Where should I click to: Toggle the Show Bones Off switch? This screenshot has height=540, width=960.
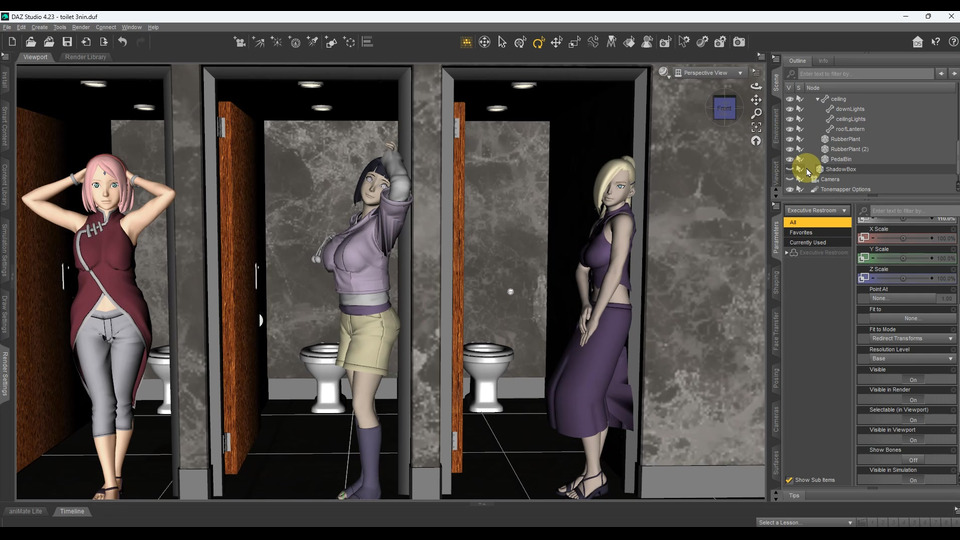coord(912,460)
